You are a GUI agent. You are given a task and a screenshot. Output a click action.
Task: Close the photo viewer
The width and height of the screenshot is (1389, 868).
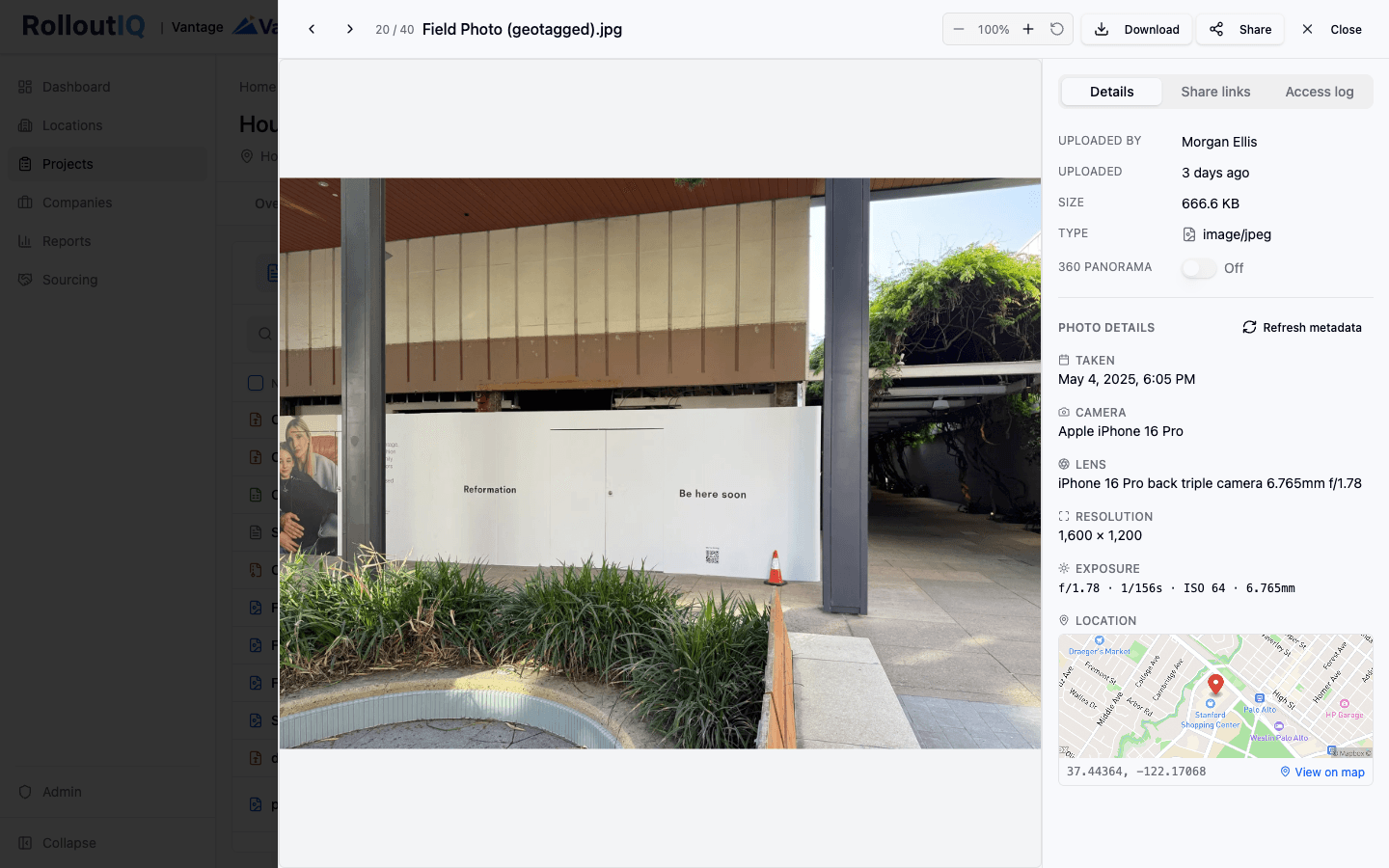pos(1332,29)
